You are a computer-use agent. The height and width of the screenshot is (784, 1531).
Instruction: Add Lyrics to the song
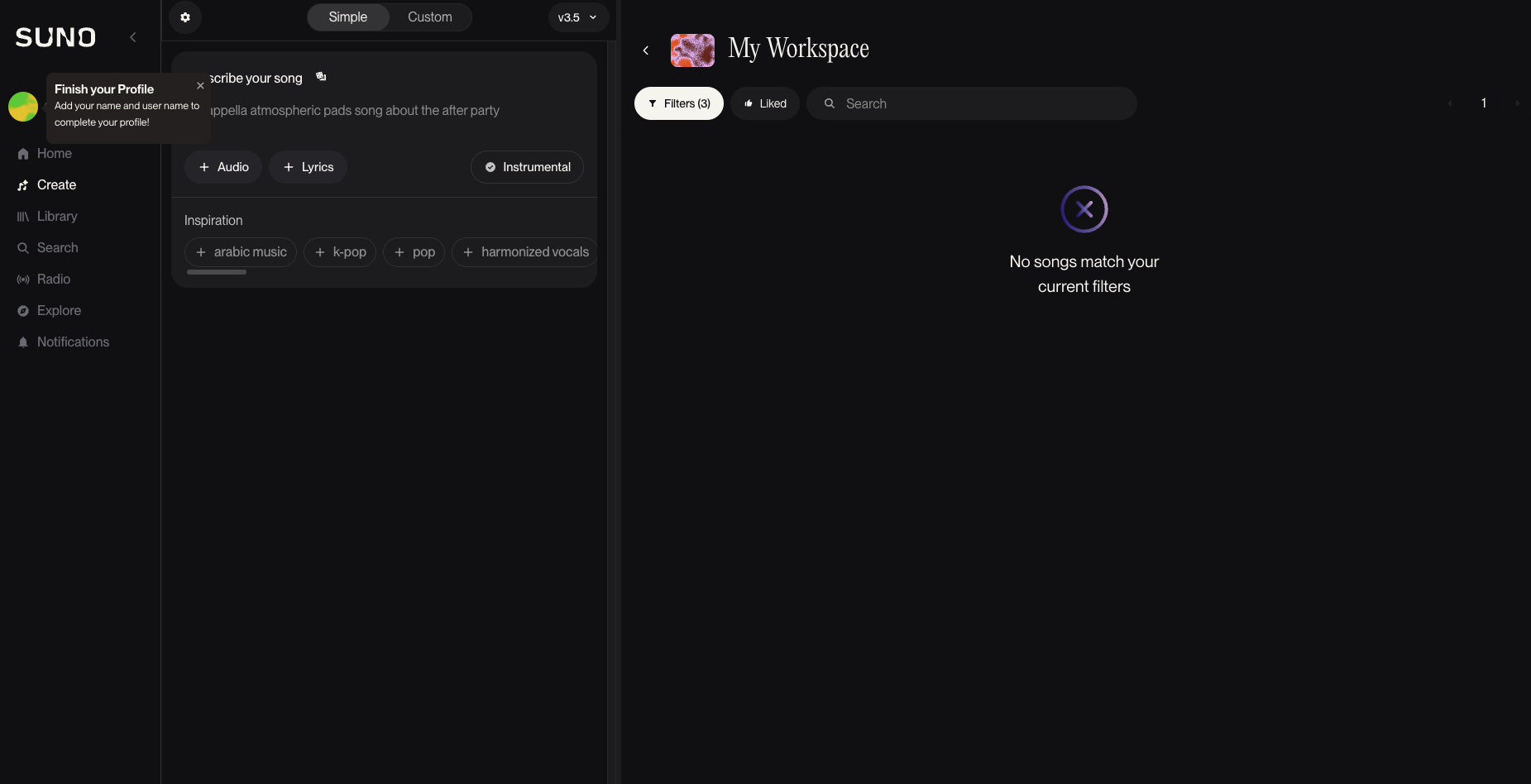point(307,166)
